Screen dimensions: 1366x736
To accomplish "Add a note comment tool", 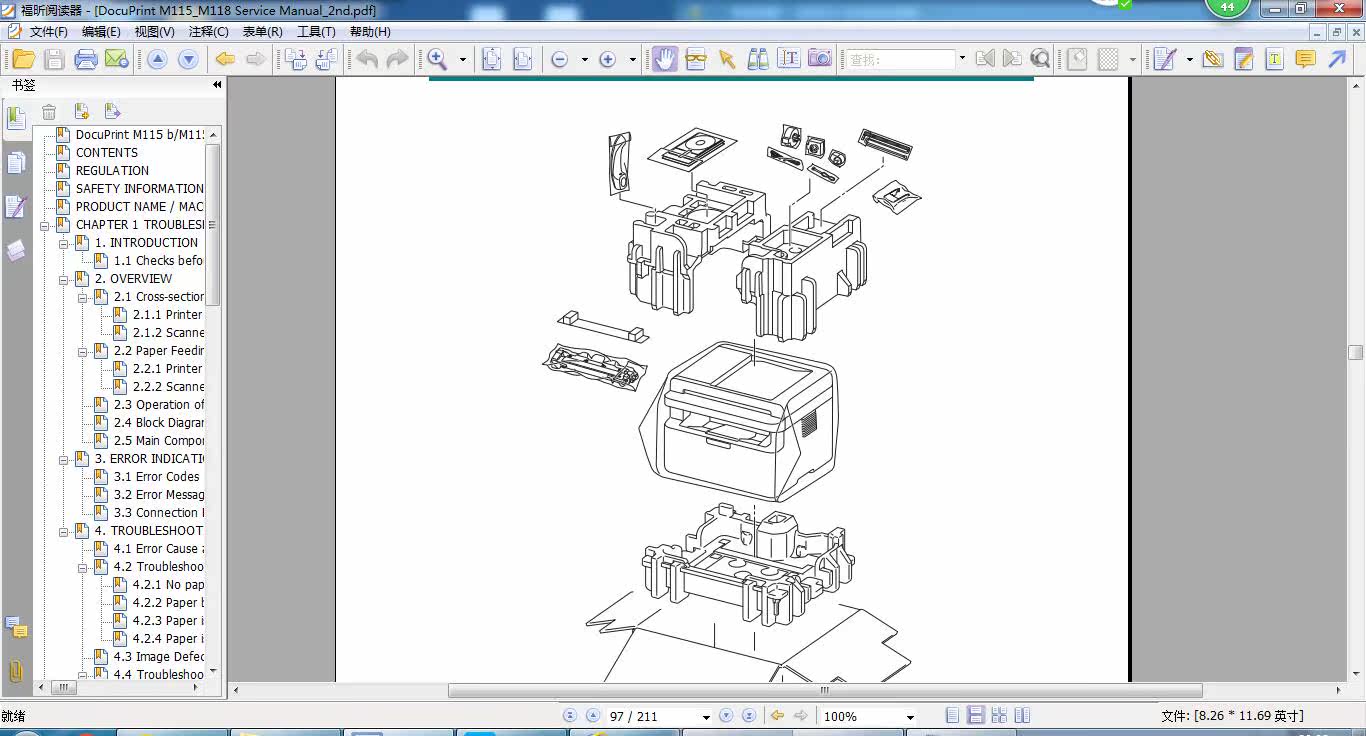I will click(1305, 59).
